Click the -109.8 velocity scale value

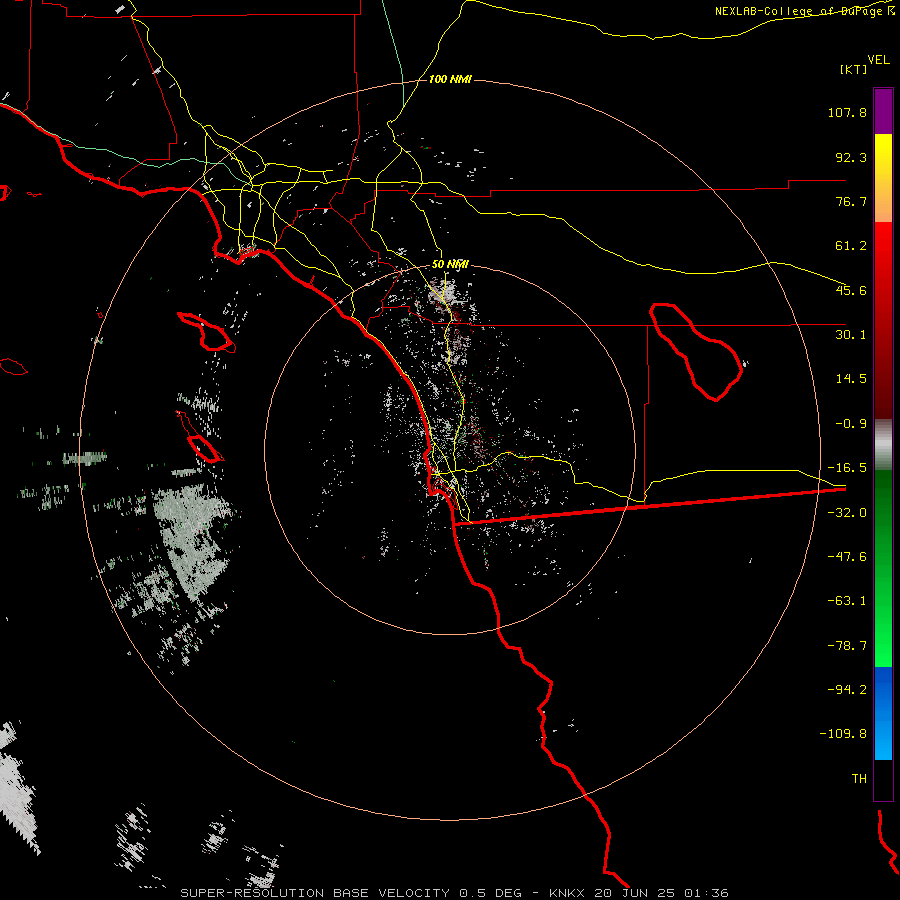844,734
